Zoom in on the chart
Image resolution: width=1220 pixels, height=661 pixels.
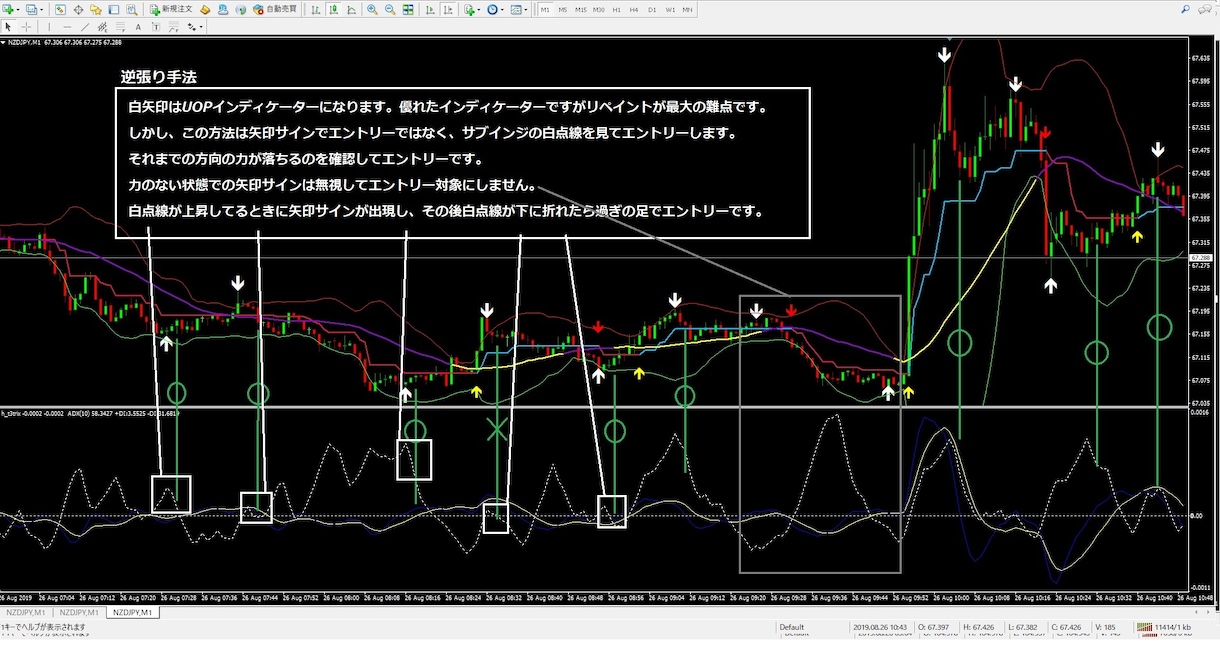pos(372,9)
